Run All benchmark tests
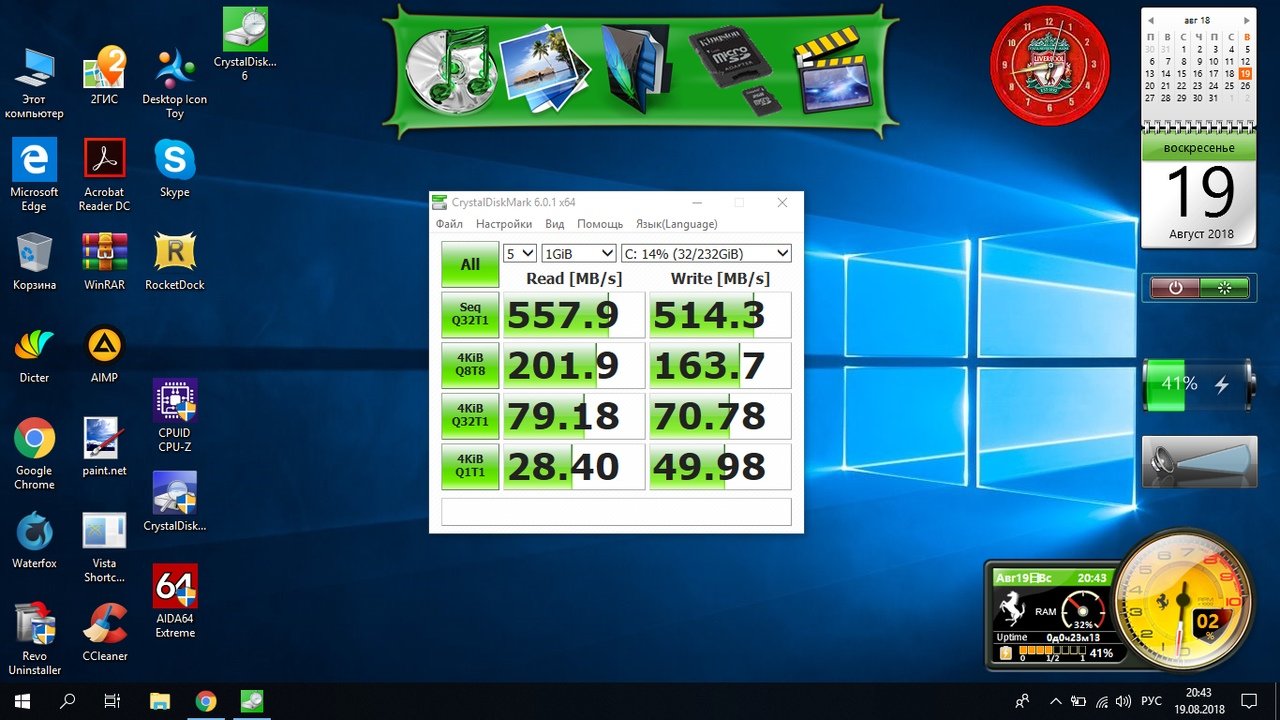The height and width of the screenshot is (720, 1280). pos(470,264)
